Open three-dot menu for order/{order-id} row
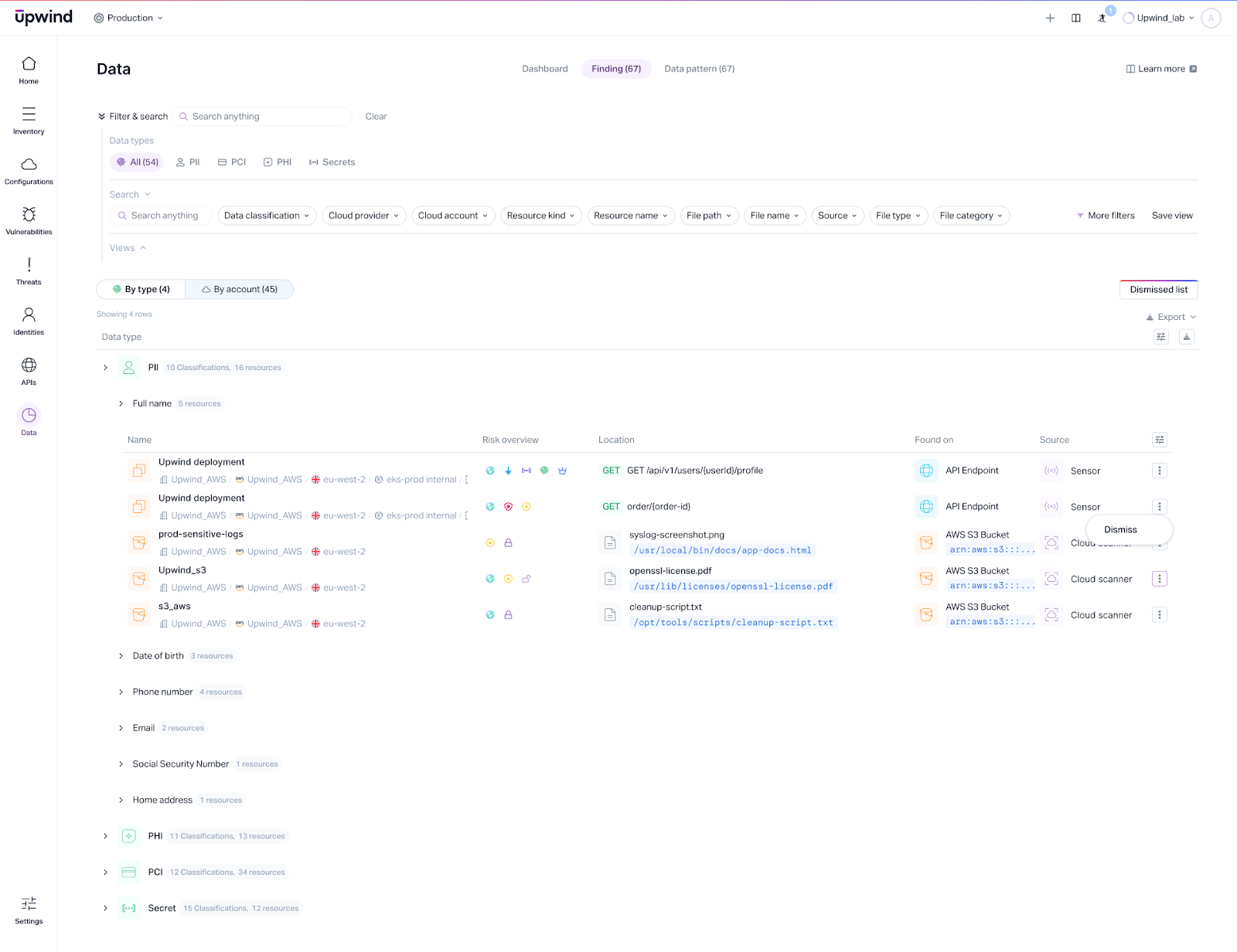Screen dimensions: 1237x952 point(1160,507)
